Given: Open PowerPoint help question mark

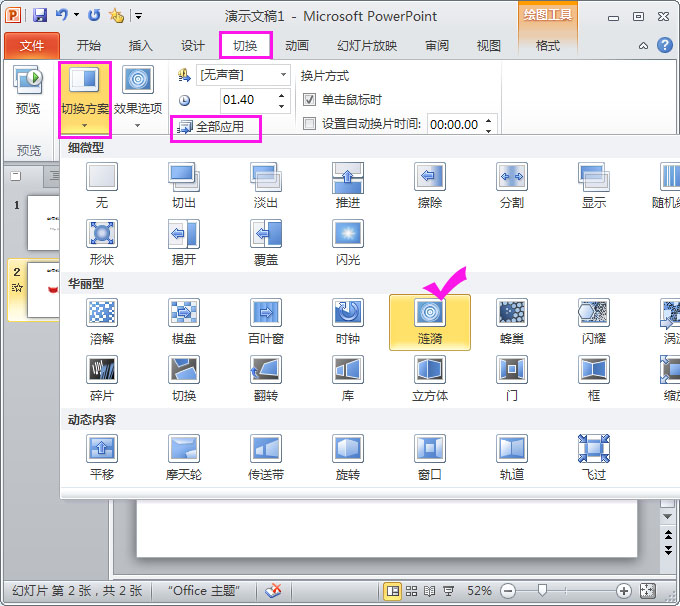Looking at the screenshot, I should point(665,45).
